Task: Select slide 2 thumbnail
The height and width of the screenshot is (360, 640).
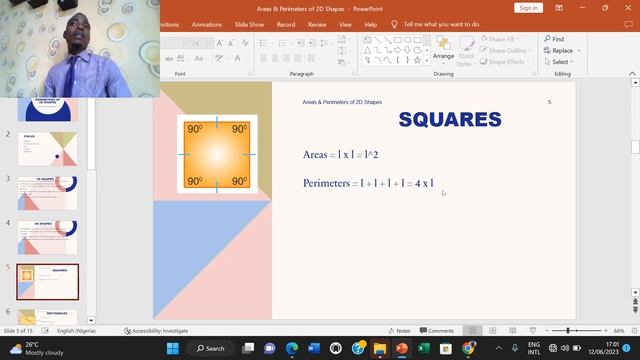Action: [47, 149]
